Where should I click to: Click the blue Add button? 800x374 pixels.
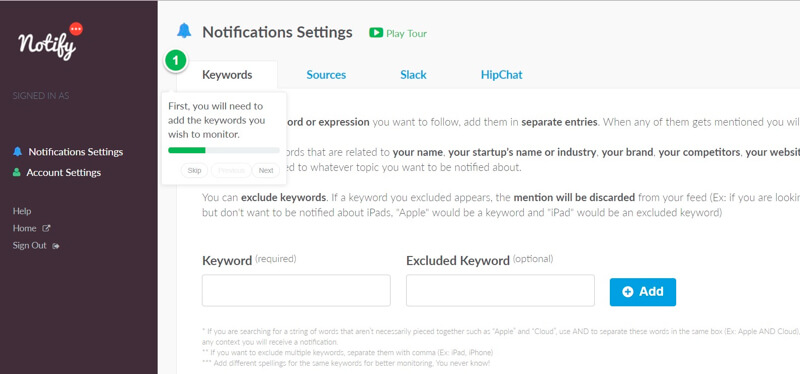coord(643,292)
